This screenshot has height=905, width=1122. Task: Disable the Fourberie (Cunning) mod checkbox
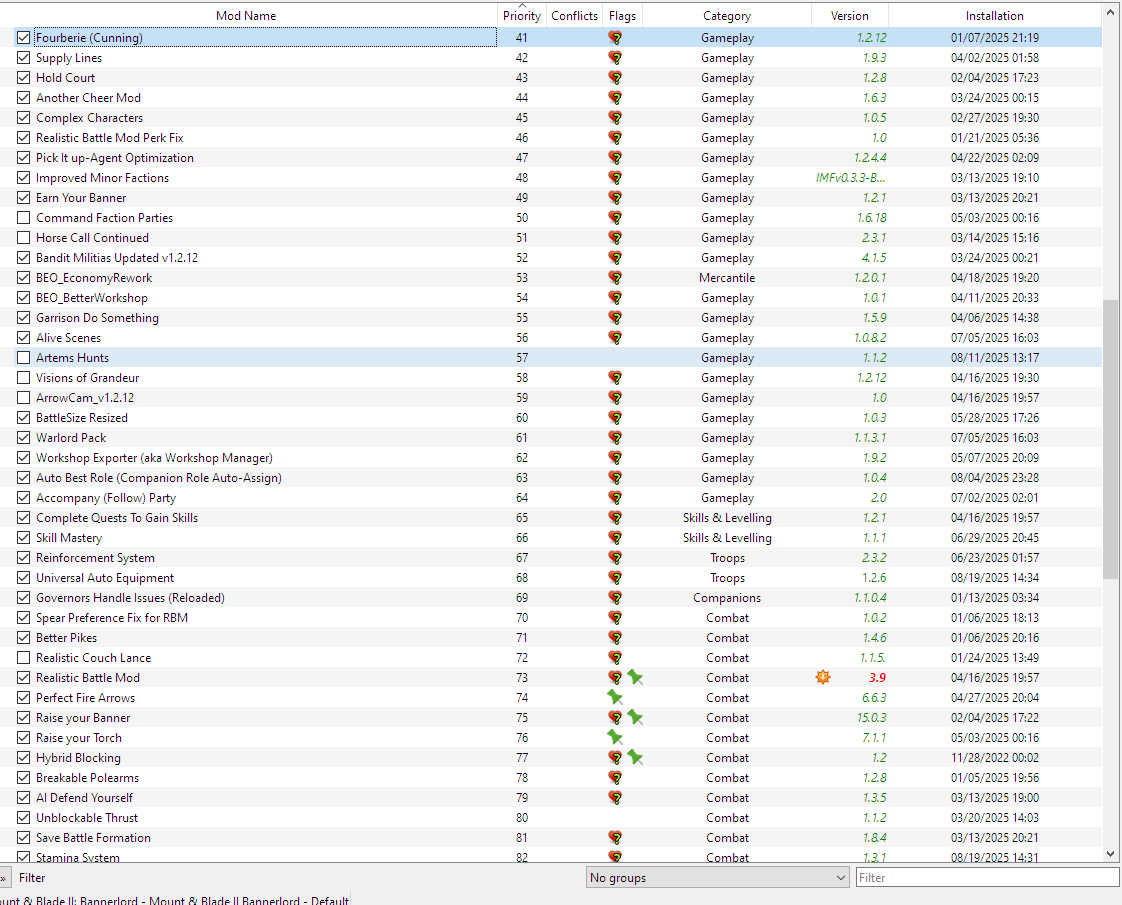pyautogui.click(x=24, y=38)
